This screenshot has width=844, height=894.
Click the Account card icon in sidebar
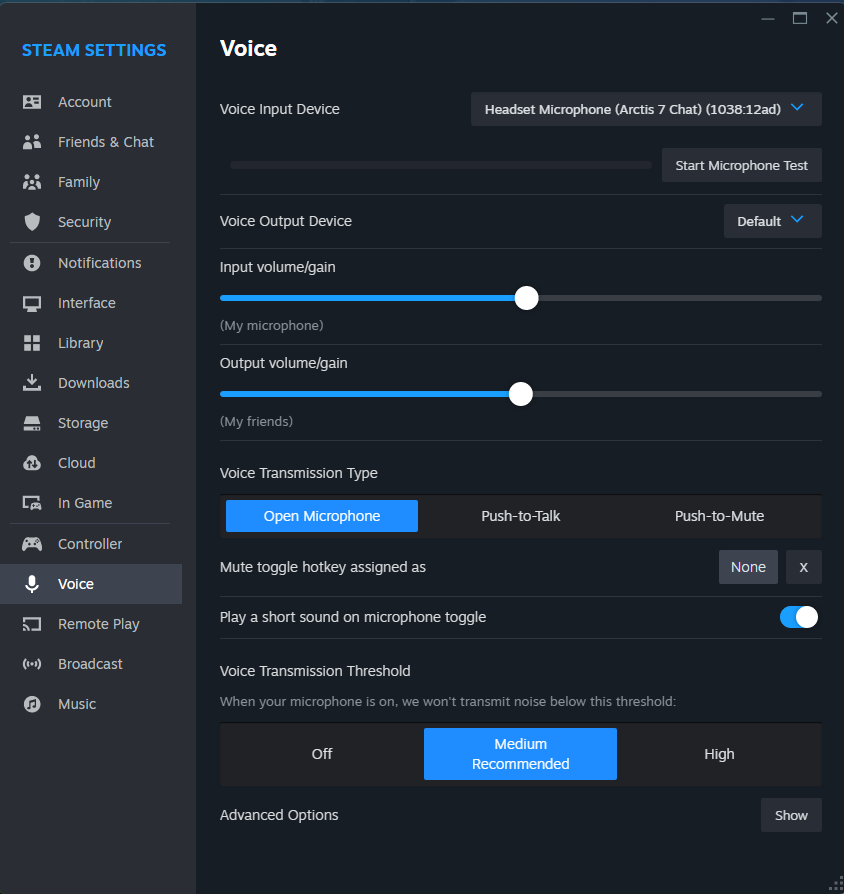(32, 102)
